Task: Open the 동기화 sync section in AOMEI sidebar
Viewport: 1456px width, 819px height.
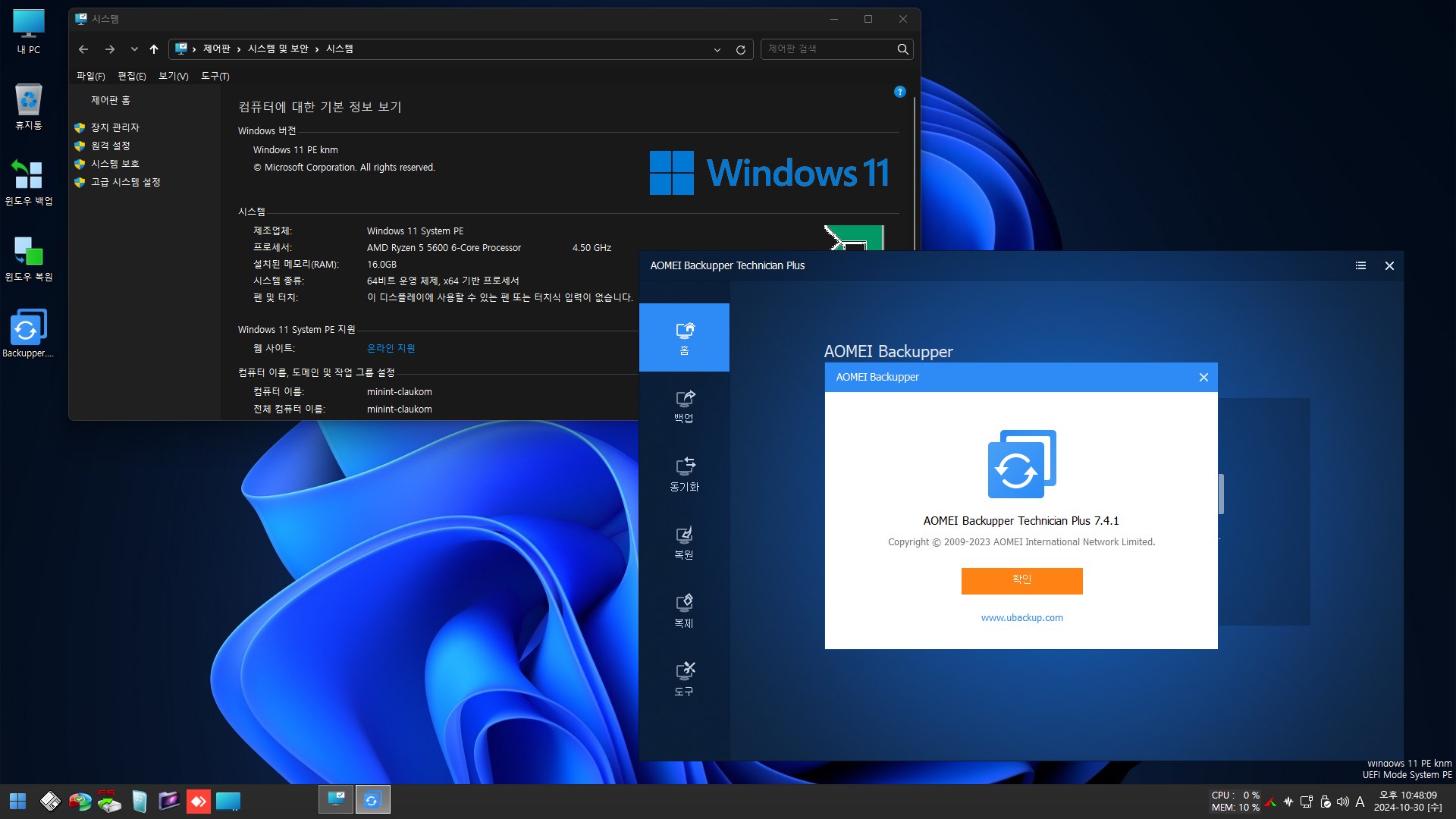Action: point(684,475)
